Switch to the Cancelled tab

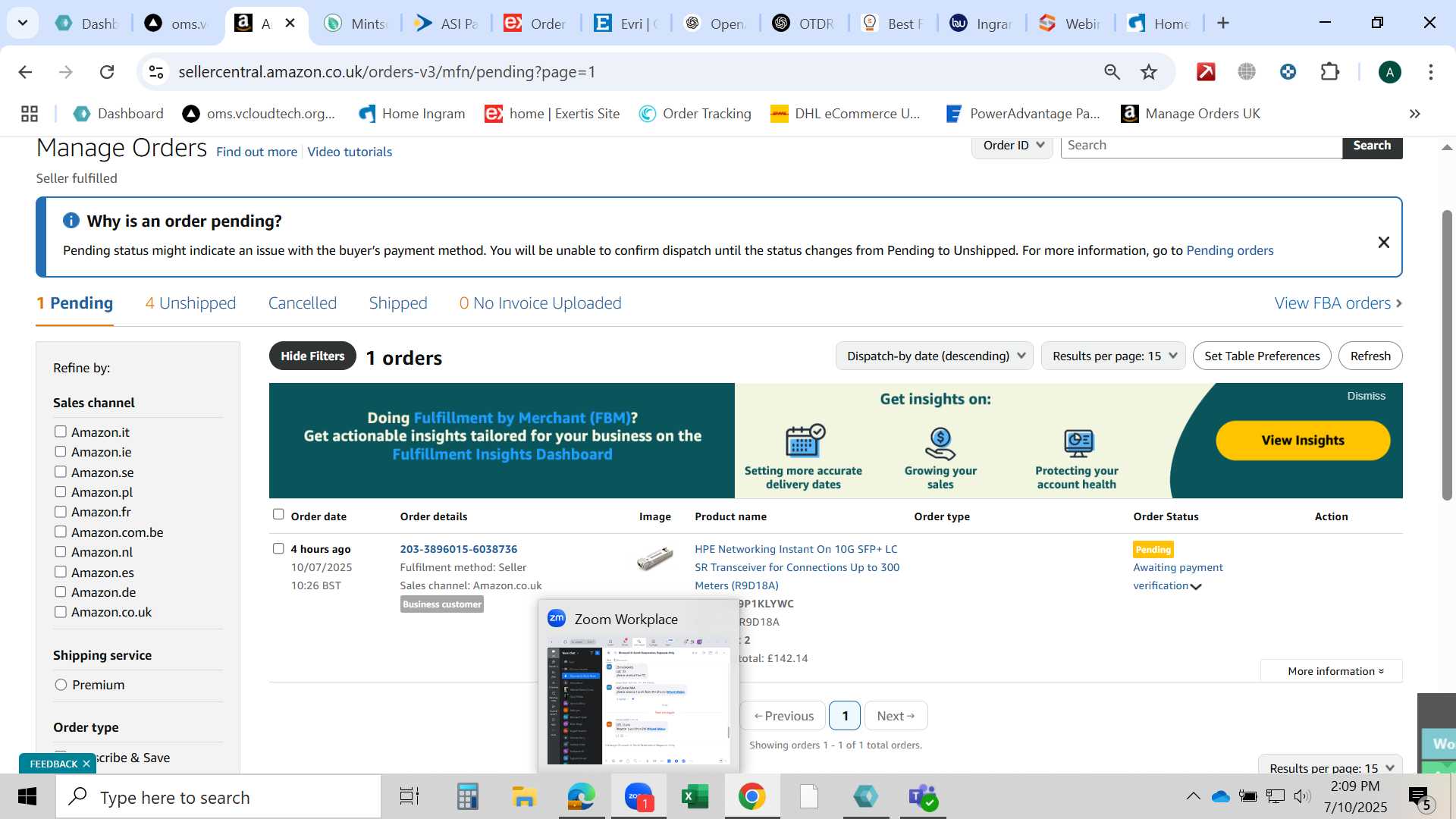[x=303, y=303]
